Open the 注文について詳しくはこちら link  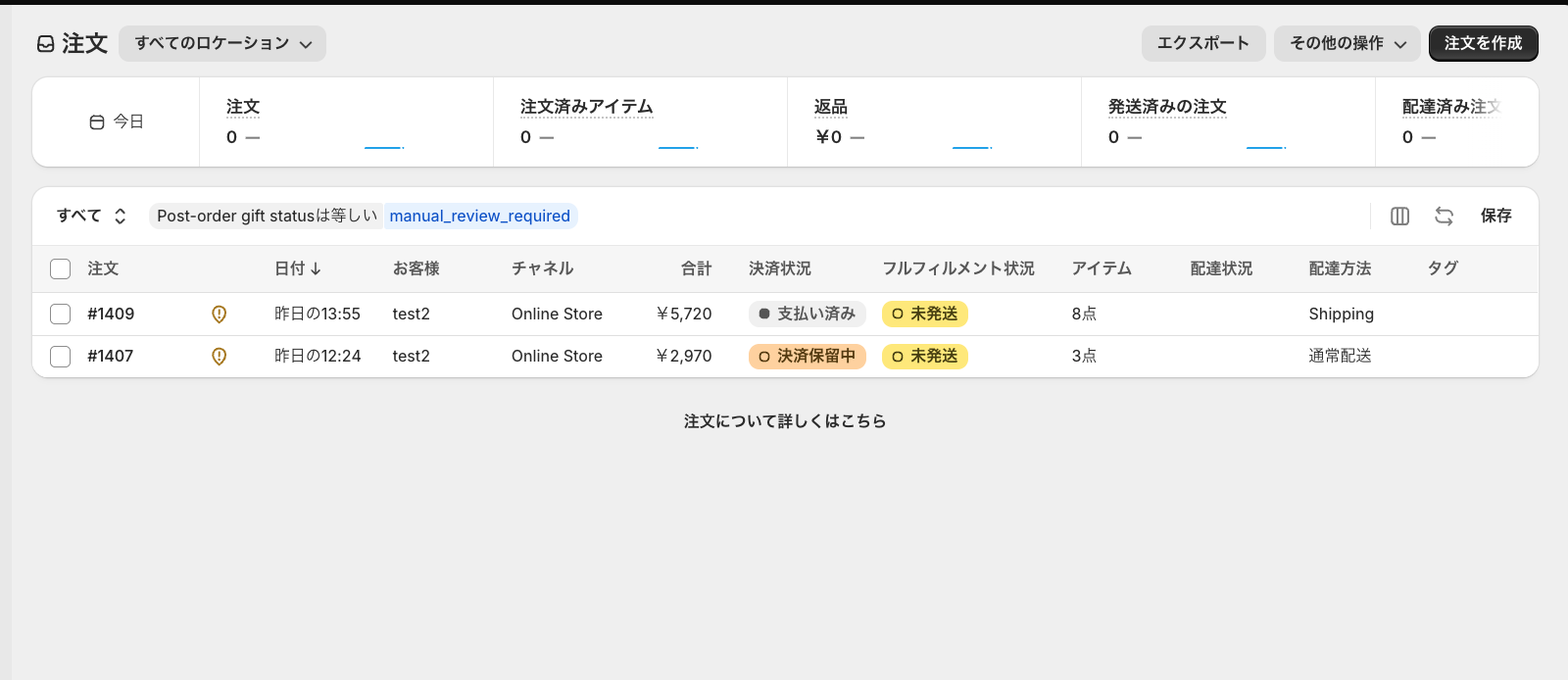click(x=785, y=421)
